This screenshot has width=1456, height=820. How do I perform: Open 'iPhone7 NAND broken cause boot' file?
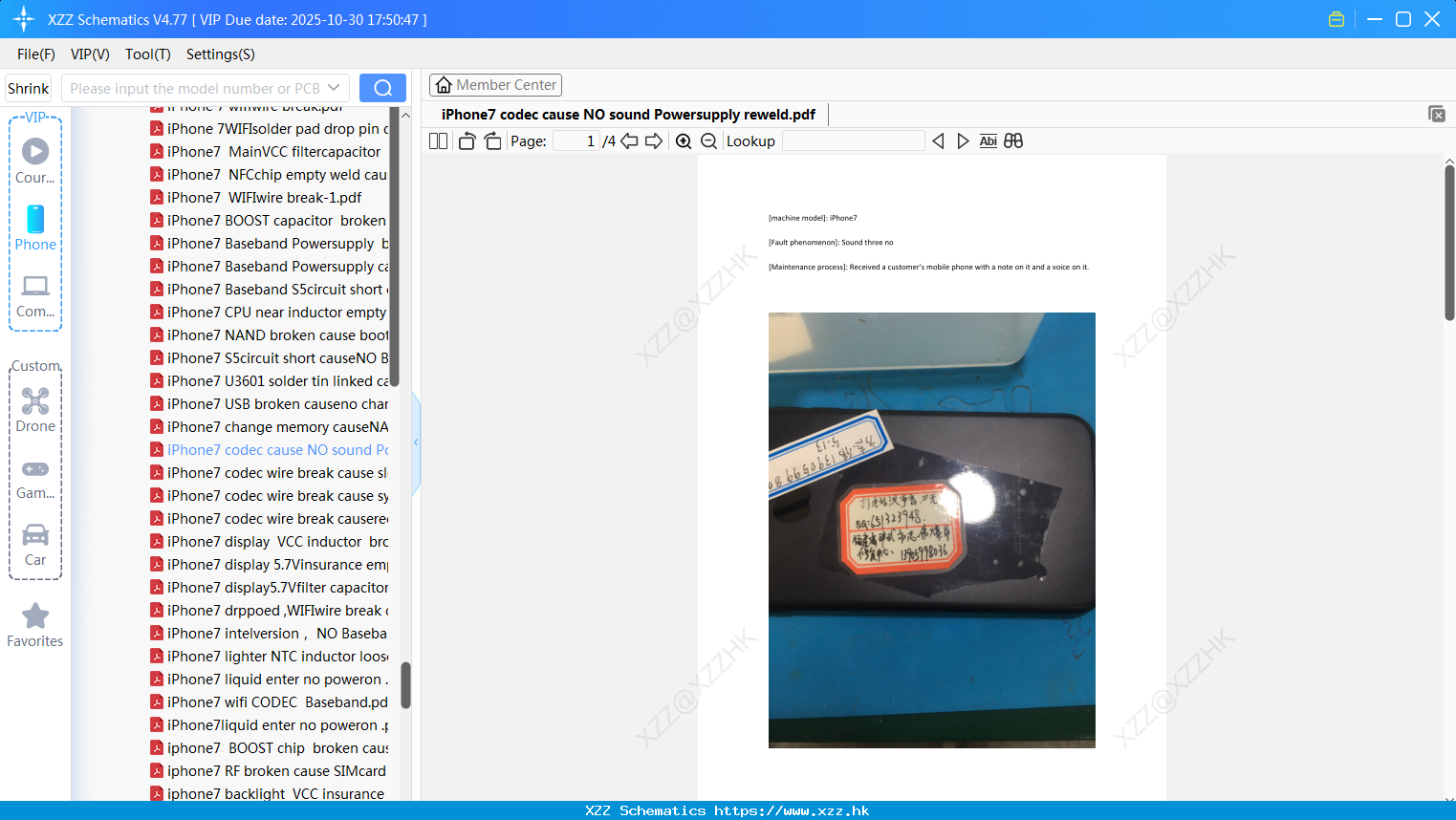270,335
